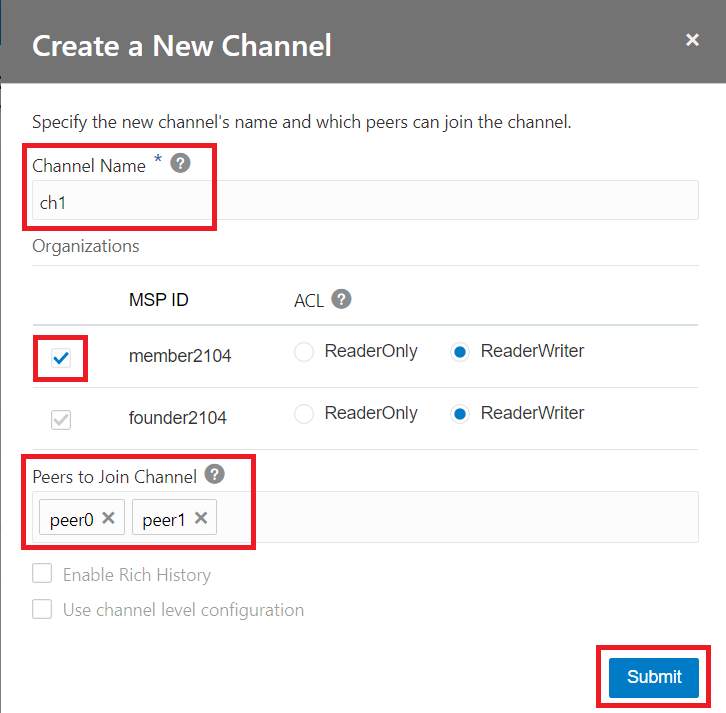Click help icon next to Peers to Join Channel

(213, 475)
